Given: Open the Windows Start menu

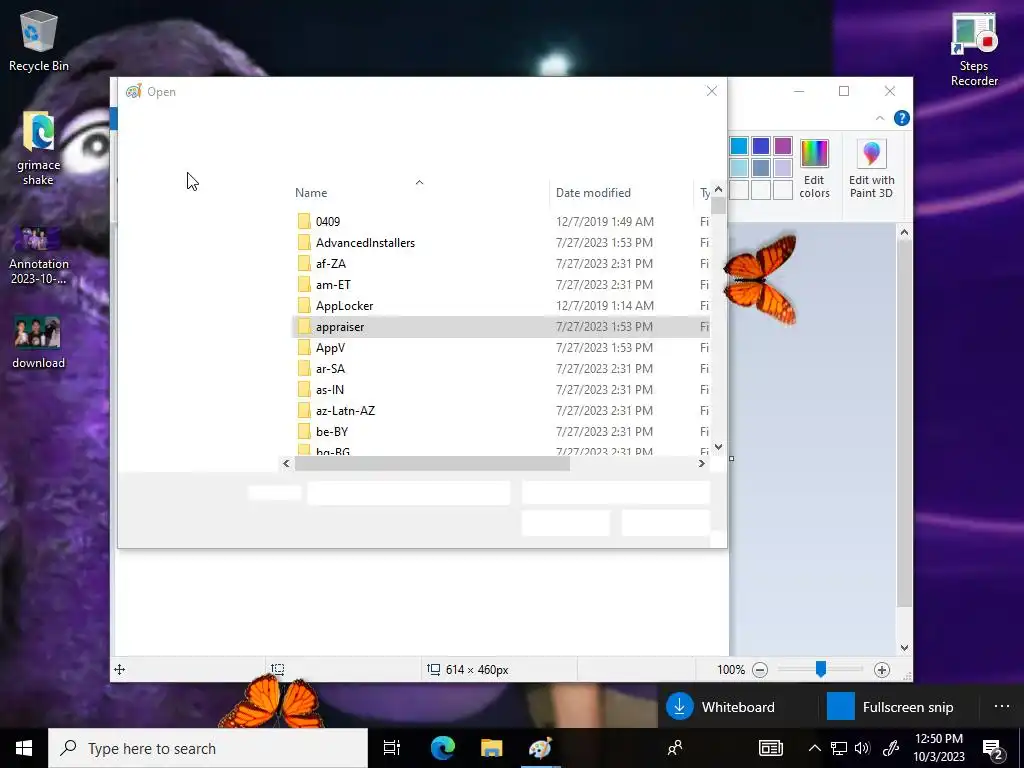Looking at the screenshot, I should [24, 748].
